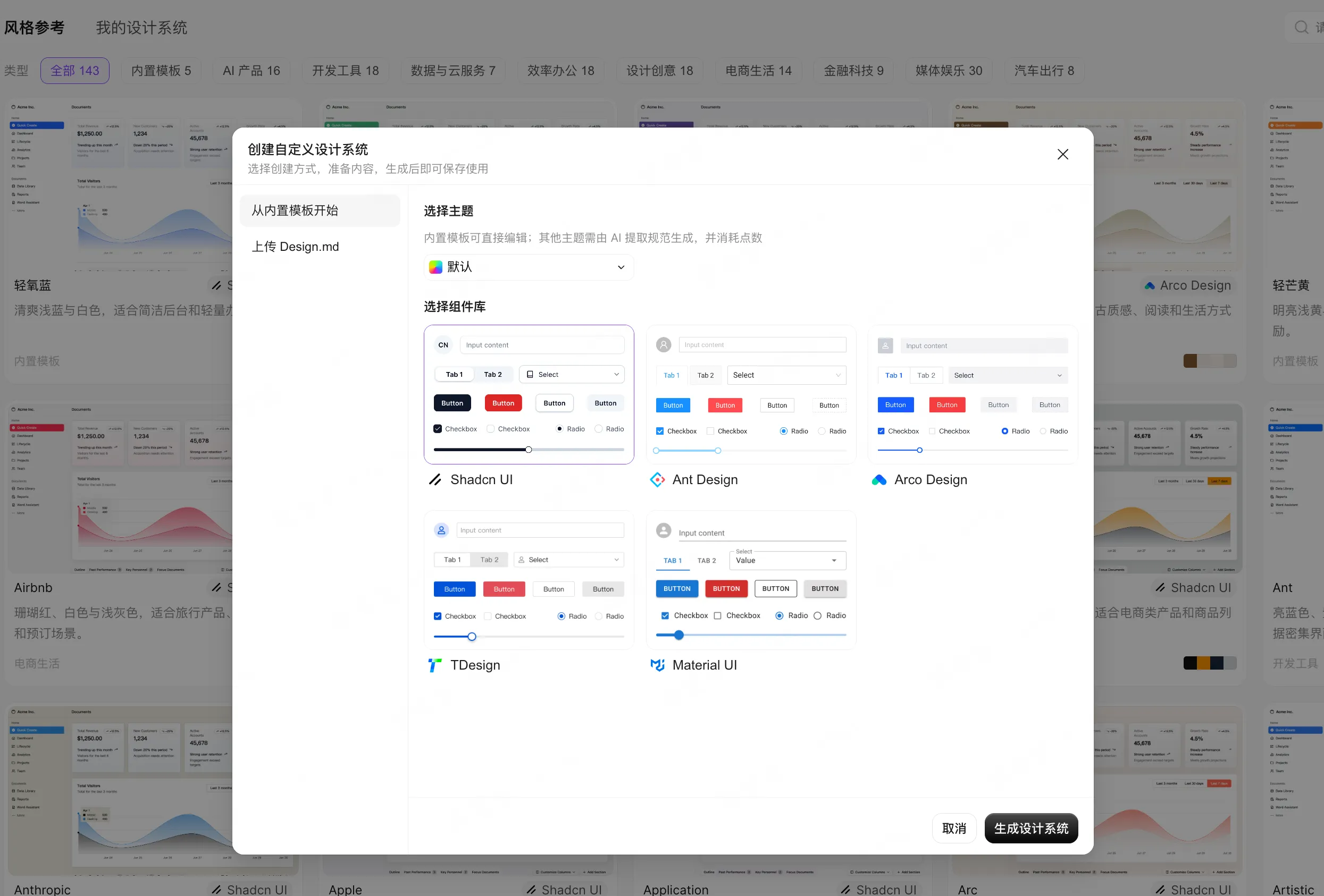The width and height of the screenshot is (1324, 896).
Task: Click Tab 2 in Shadcn UI preview
Action: tap(493, 375)
